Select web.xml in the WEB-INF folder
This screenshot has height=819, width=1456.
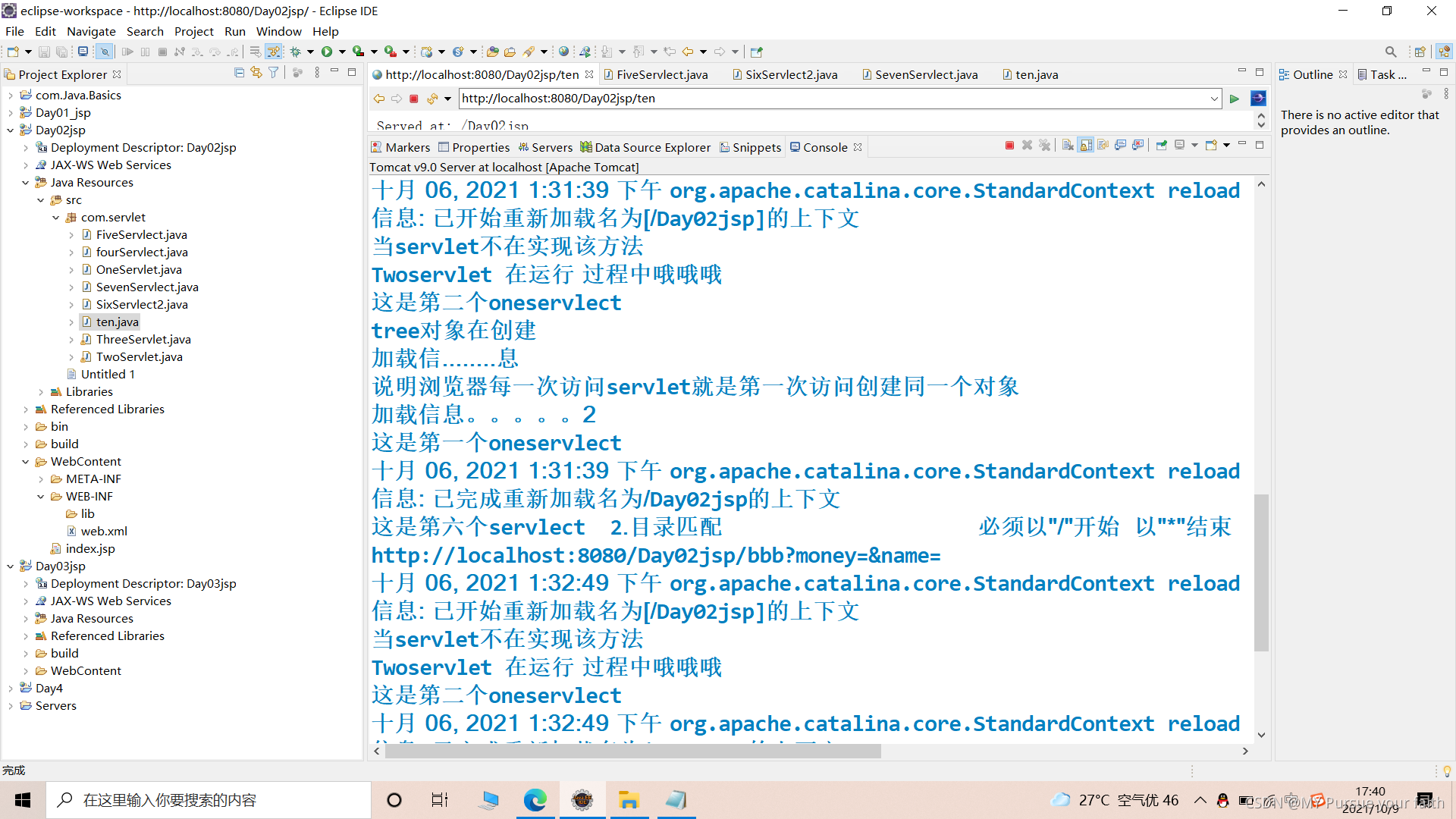(104, 532)
